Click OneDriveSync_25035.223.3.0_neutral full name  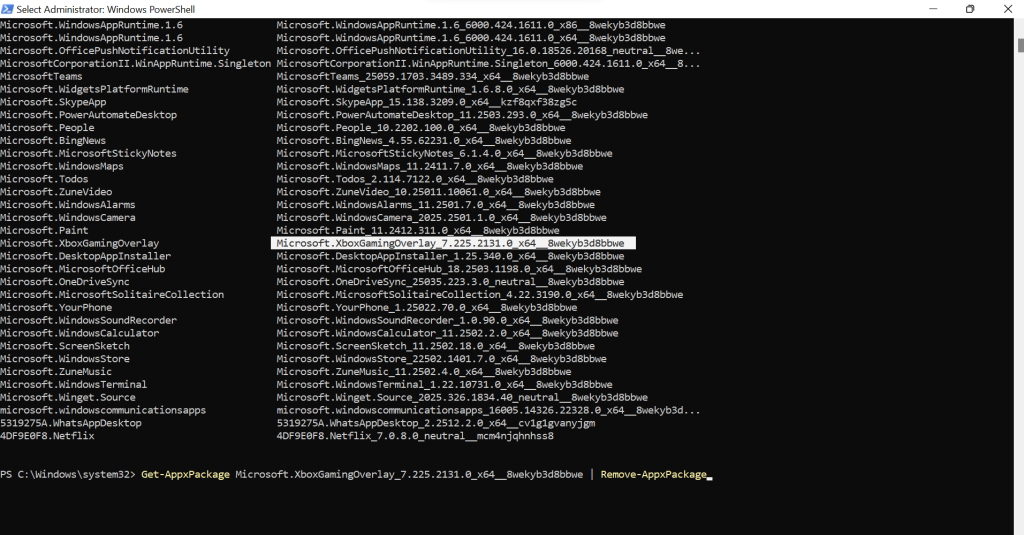[x=450, y=282]
